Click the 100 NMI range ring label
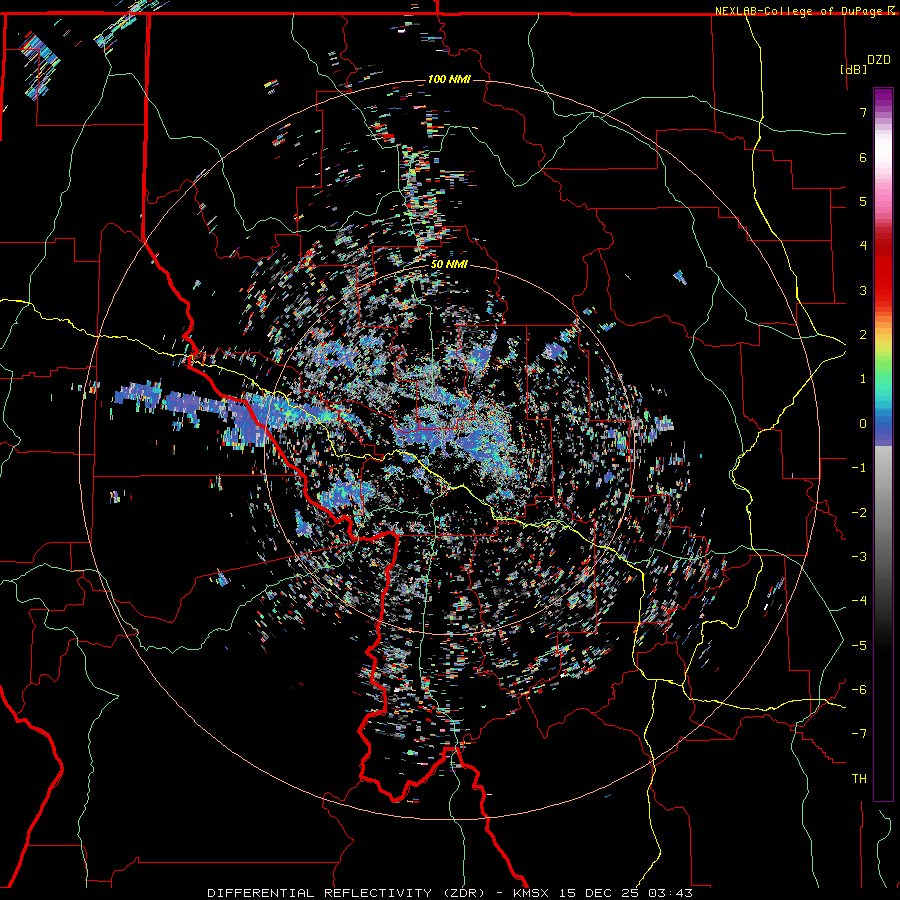 (449, 79)
